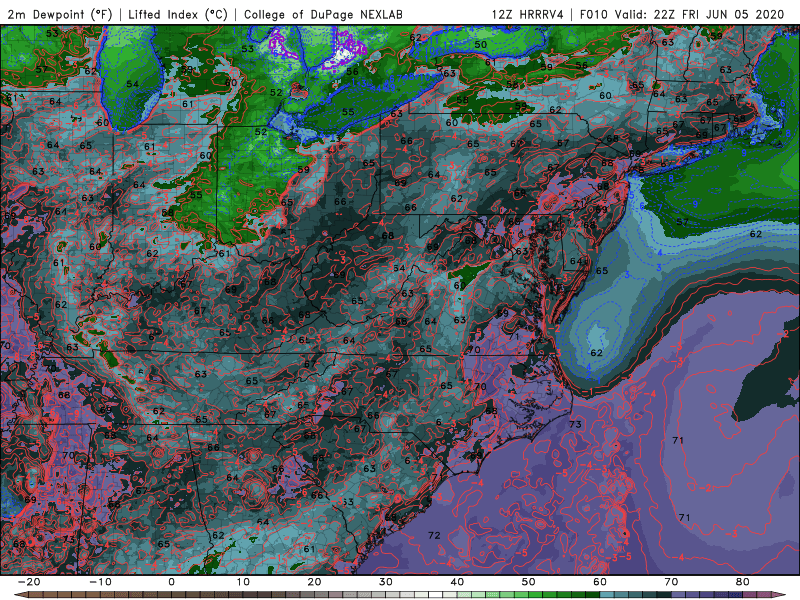Screen dimensions: 800x600
Task: Click the 20 label on the color scale
Action: [x=314, y=582]
